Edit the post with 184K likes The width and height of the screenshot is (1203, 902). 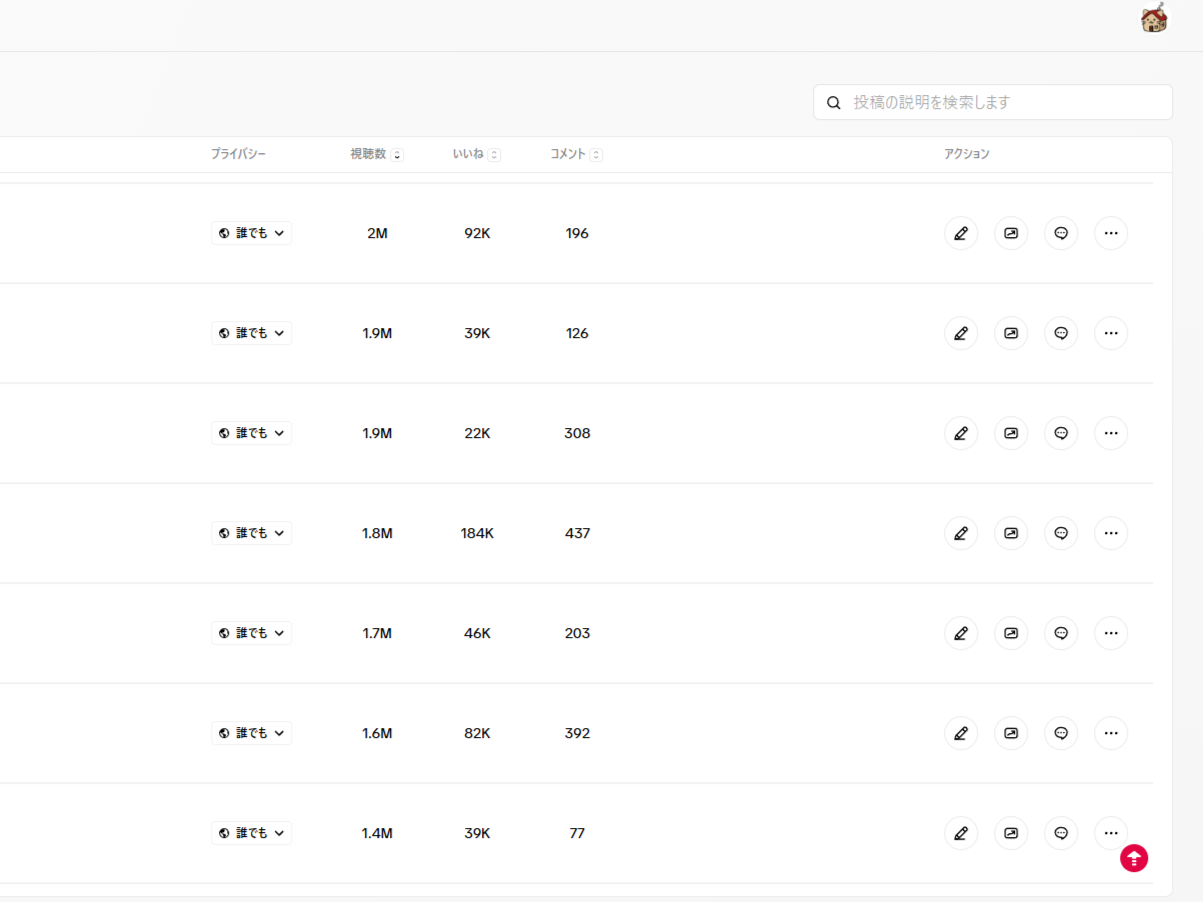[961, 533]
